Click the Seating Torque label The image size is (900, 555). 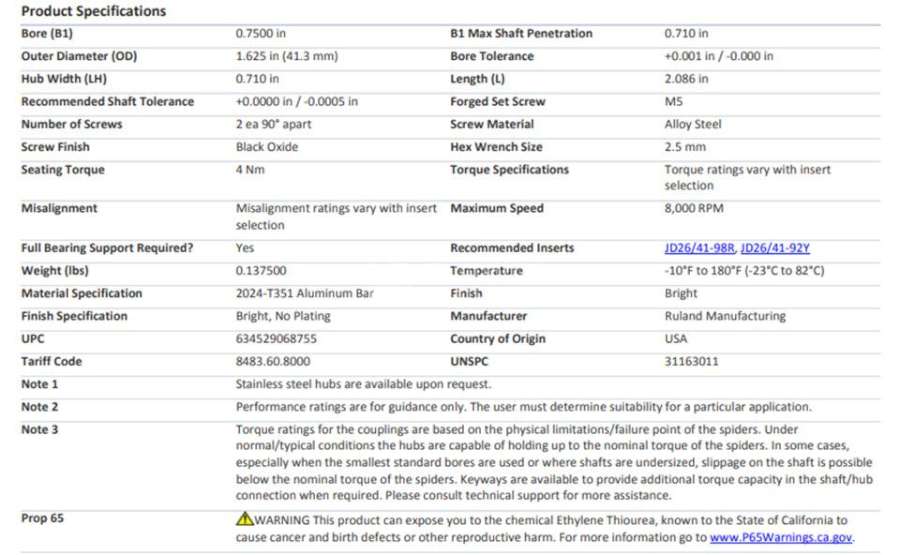coord(63,170)
